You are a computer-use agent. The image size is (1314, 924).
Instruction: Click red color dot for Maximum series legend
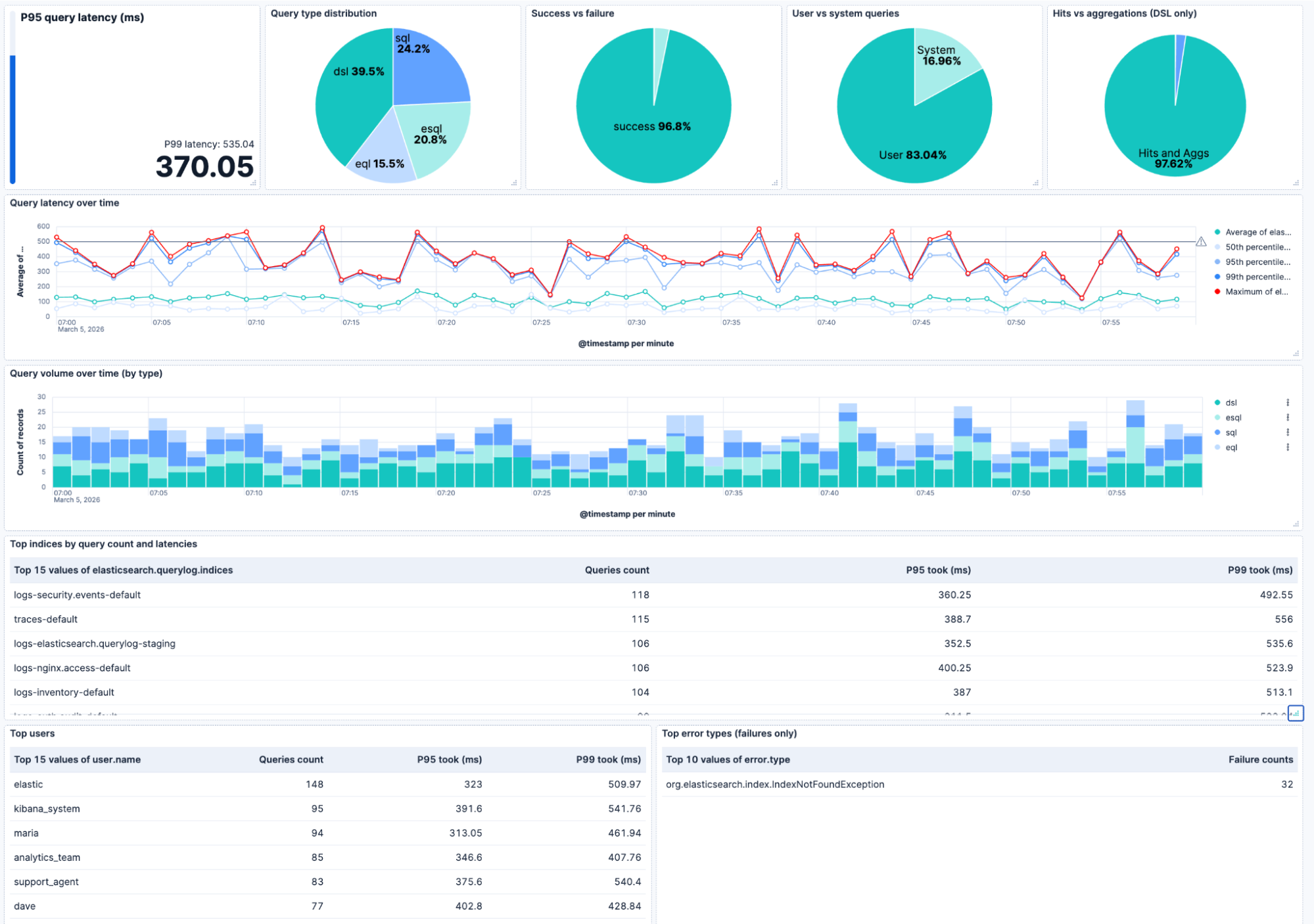[x=1217, y=292]
